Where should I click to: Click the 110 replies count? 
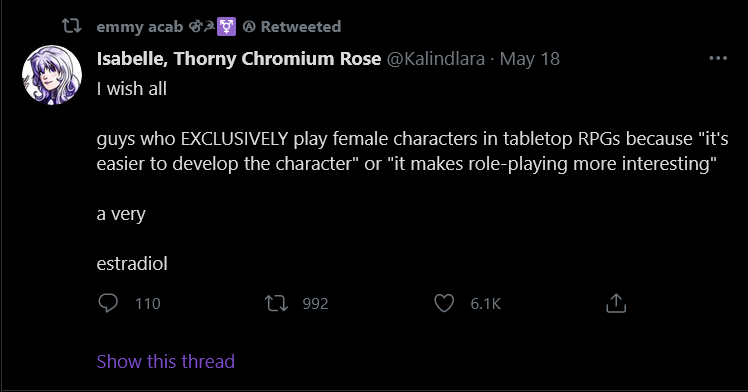pyautogui.click(x=147, y=304)
